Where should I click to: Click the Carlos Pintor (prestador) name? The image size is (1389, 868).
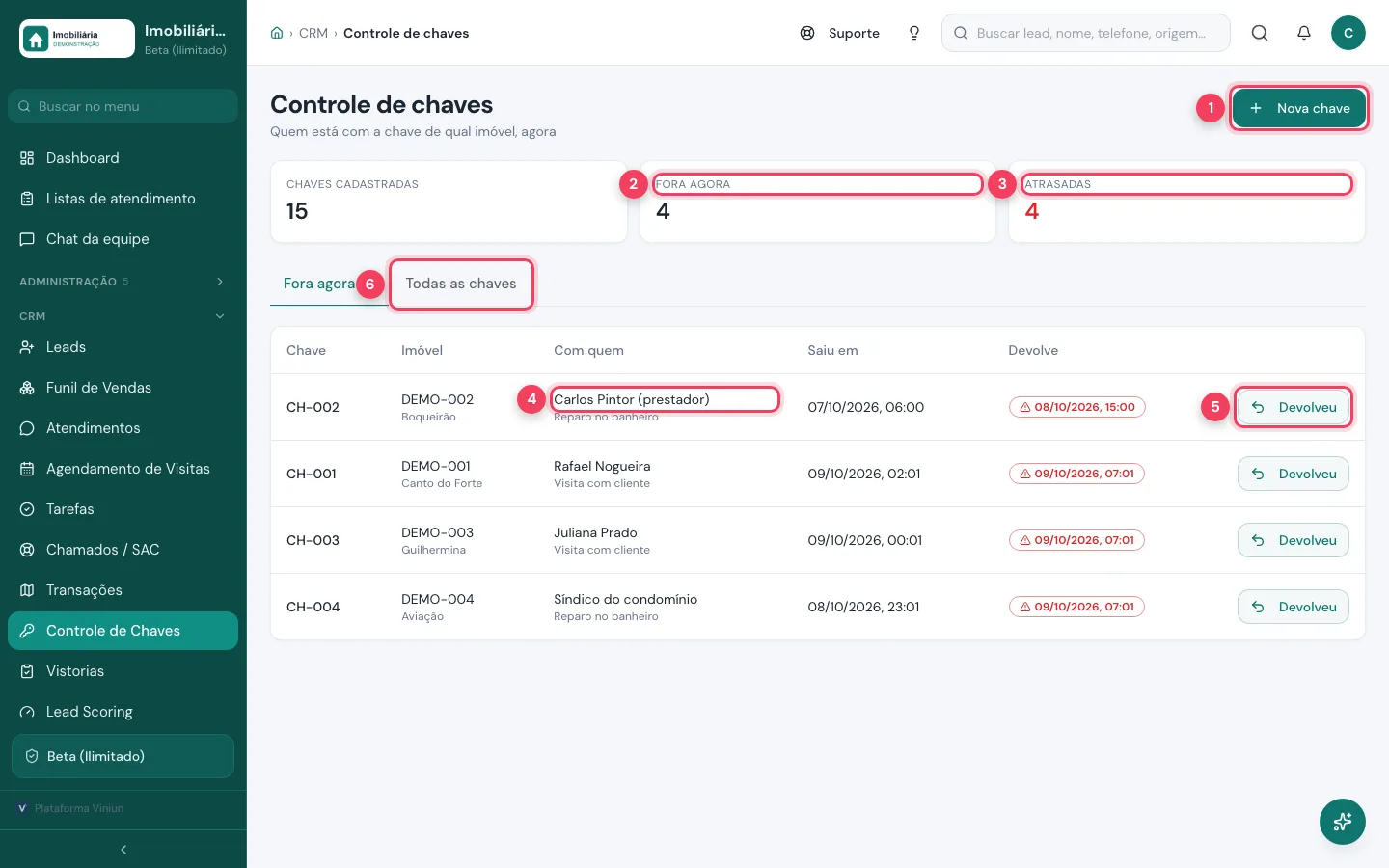(632, 399)
